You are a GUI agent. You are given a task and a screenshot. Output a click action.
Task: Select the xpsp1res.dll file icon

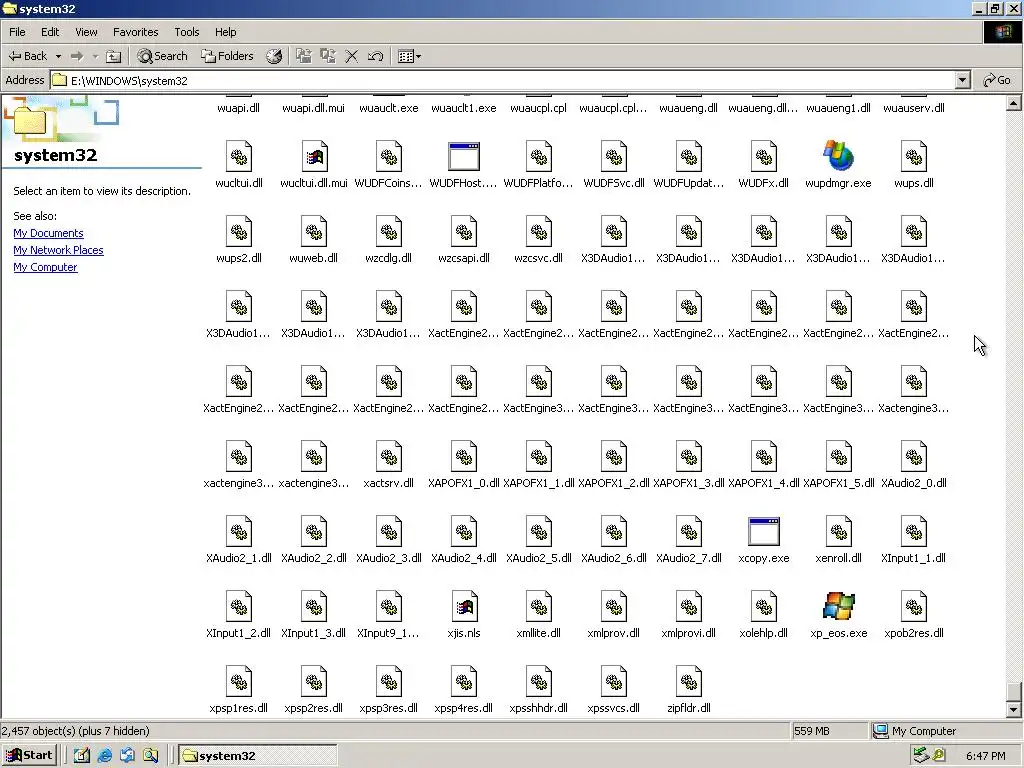[238, 682]
